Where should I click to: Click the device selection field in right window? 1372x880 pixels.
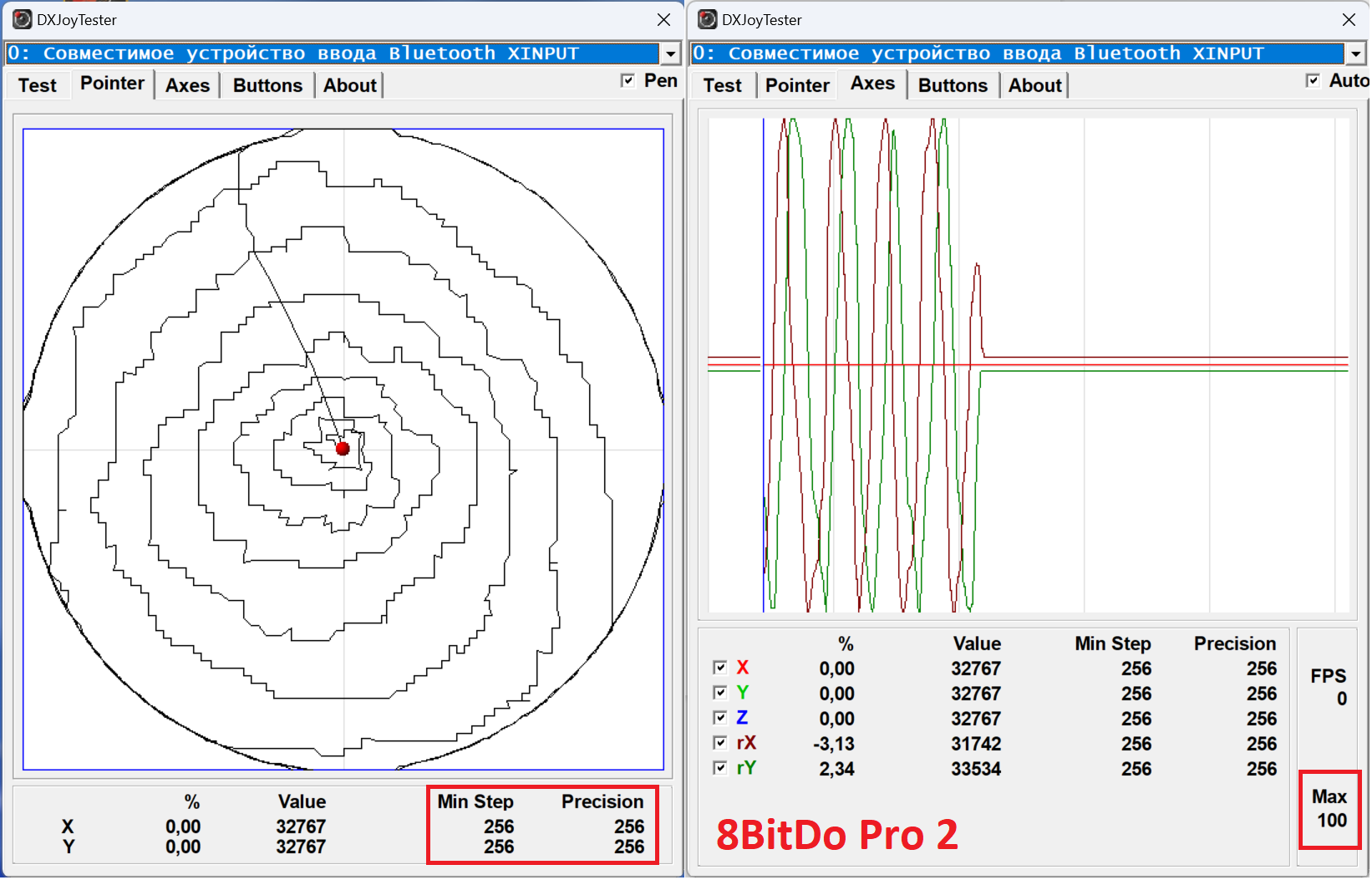1019,53
